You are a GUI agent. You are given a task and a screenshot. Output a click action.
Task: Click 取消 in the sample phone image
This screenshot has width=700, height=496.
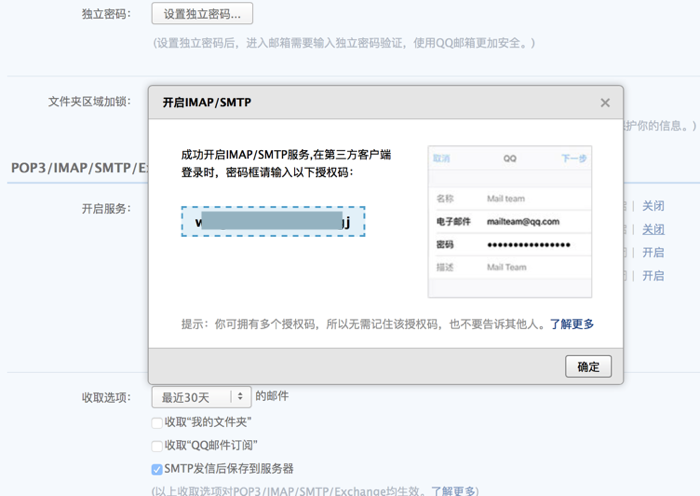coord(442,158)
